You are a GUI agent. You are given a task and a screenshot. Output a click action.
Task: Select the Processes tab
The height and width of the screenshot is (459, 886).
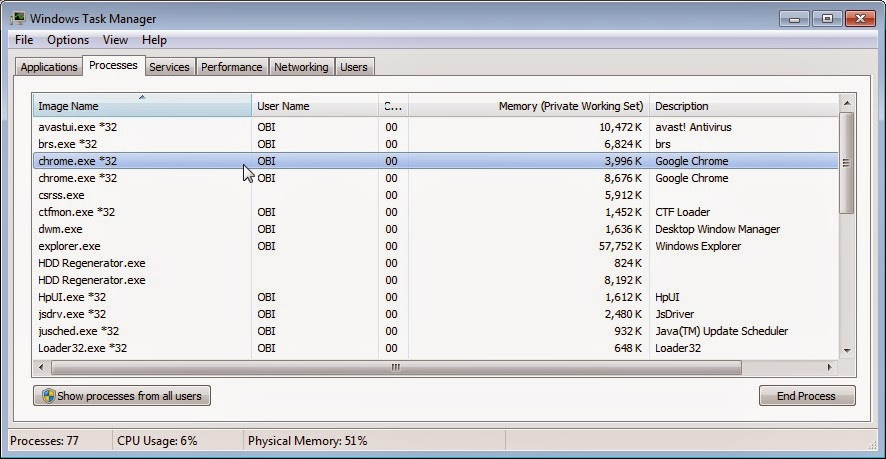(x=114, y=66)
